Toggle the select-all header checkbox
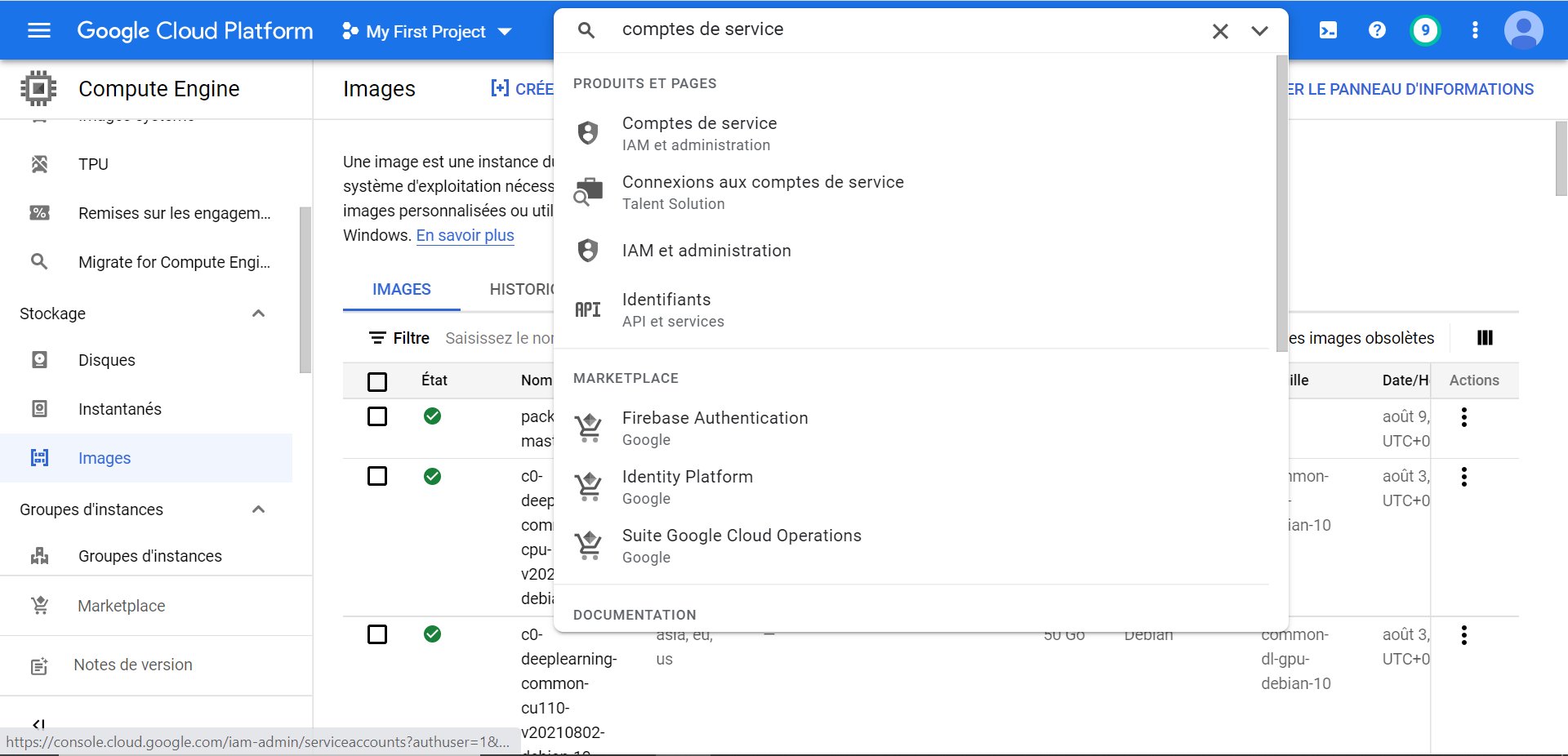The image size is (1568, 756). pyautogui.click(x=377, y=381)
